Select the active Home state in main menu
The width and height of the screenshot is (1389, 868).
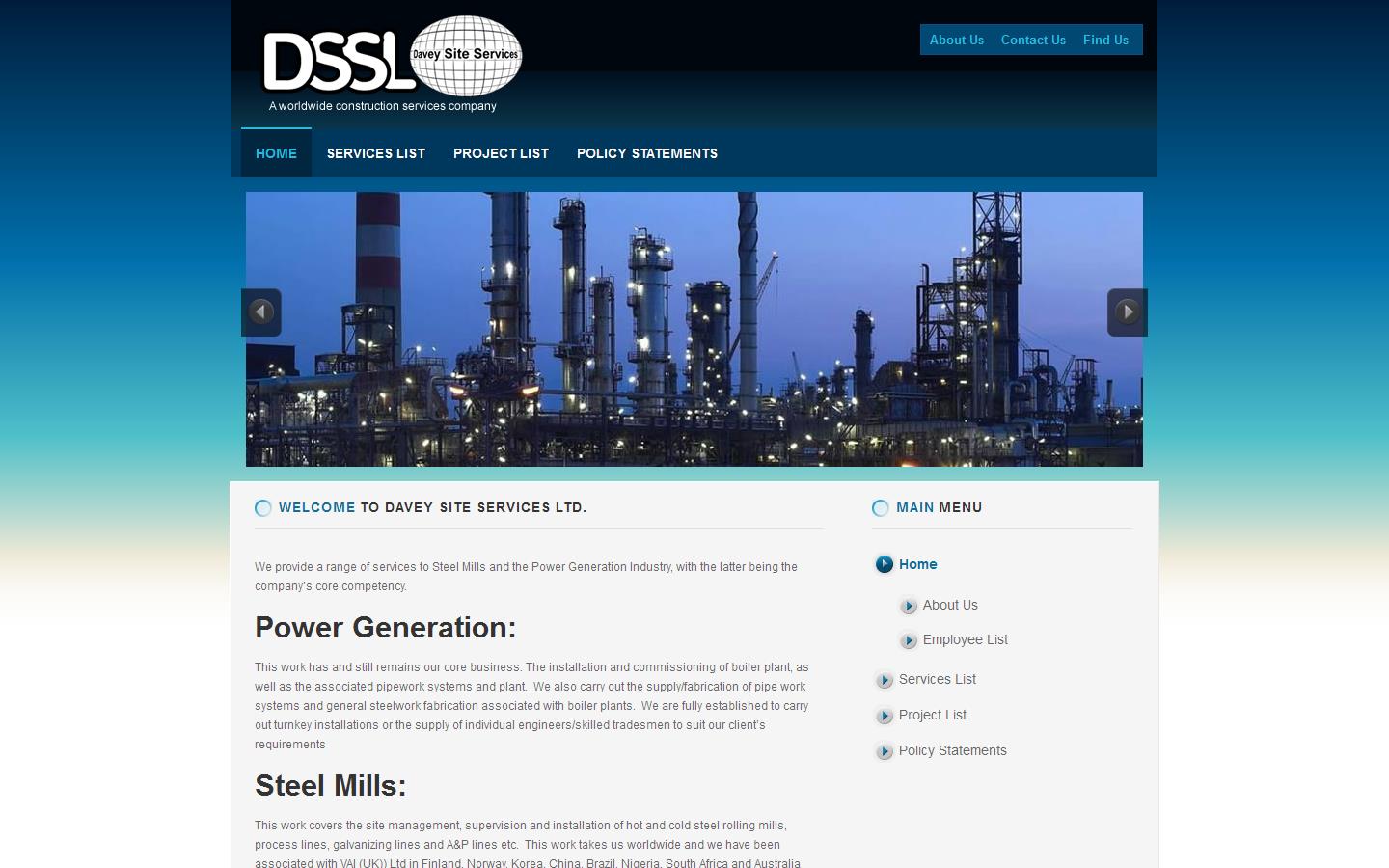(917, 565)
